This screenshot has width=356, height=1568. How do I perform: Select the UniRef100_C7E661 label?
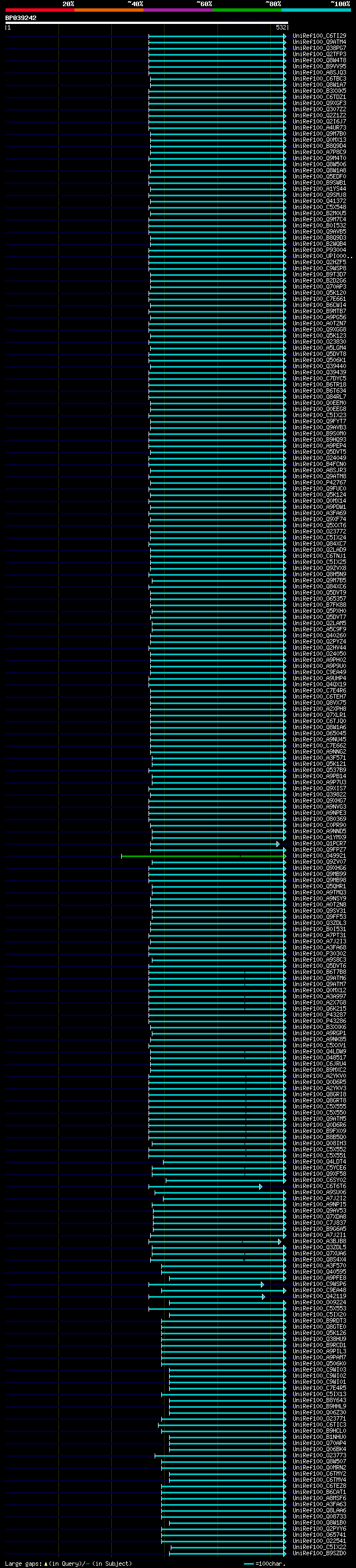pyautogui.click(x=319, y=299)
